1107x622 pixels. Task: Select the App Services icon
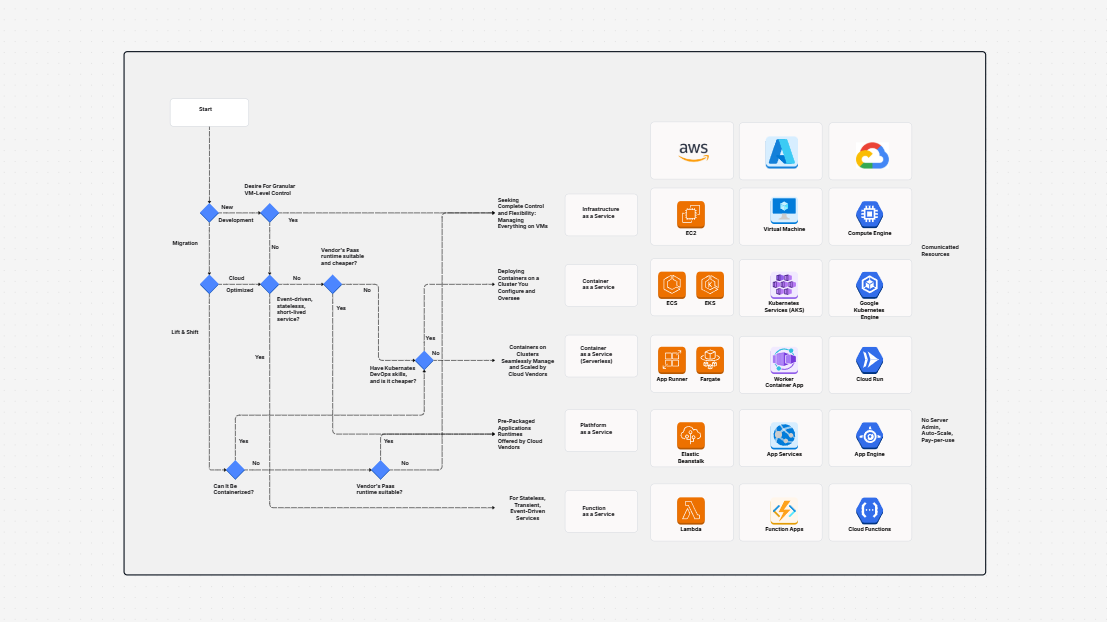tap(784, 436)
